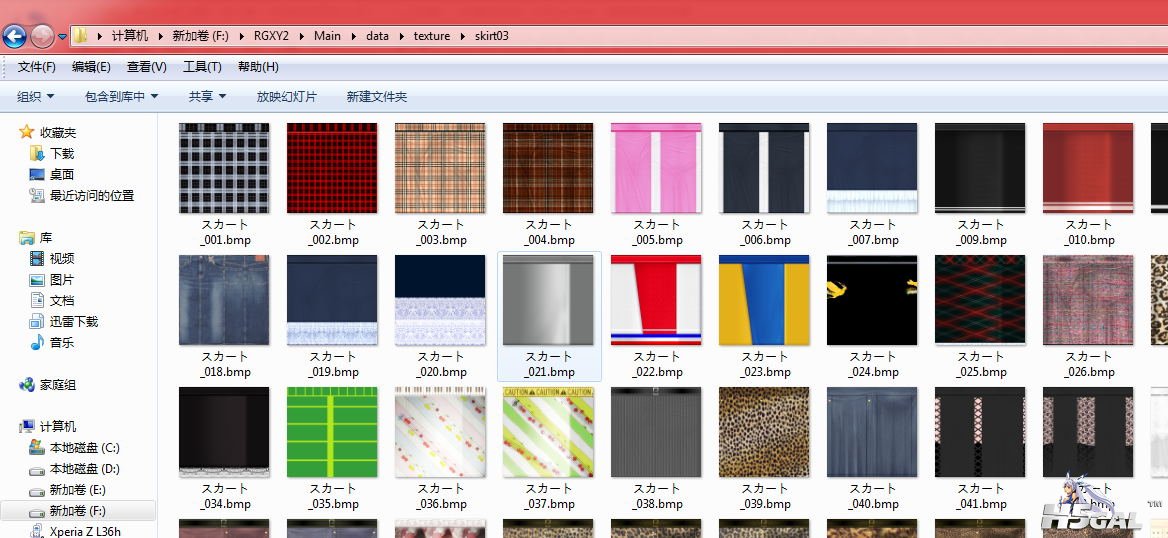Select 计算机 in the address path
This screenshot has width=1168, height=538.
[x=130, y=36]
